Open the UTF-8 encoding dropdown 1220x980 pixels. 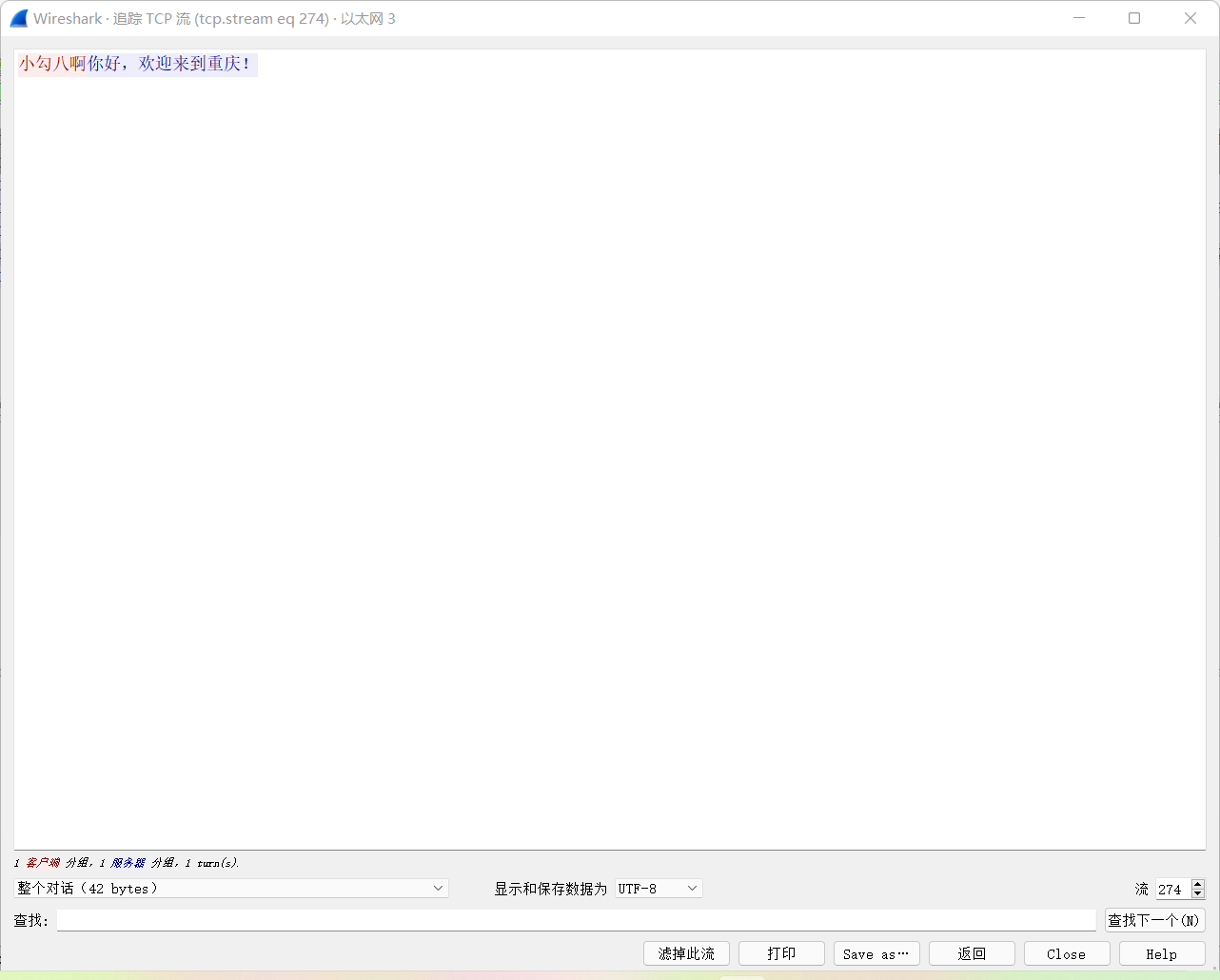point(659,888)
